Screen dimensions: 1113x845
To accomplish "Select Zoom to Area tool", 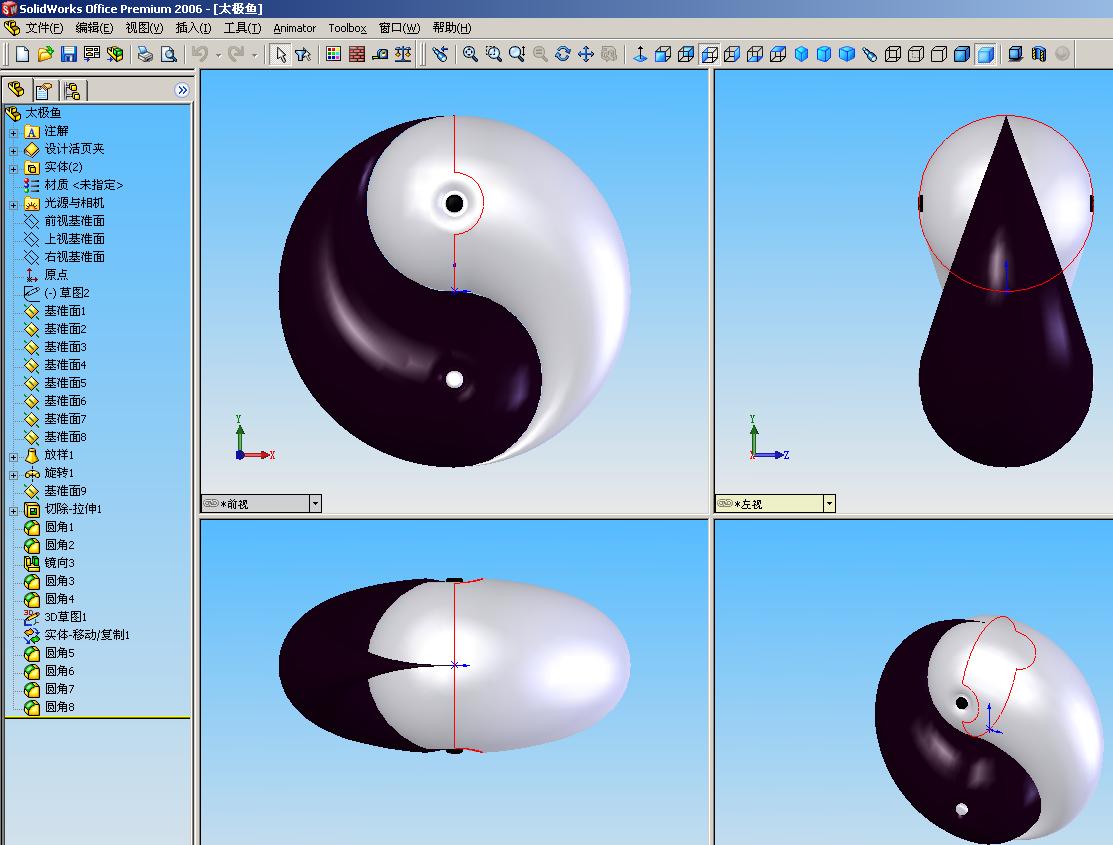I will click(493, 54).
